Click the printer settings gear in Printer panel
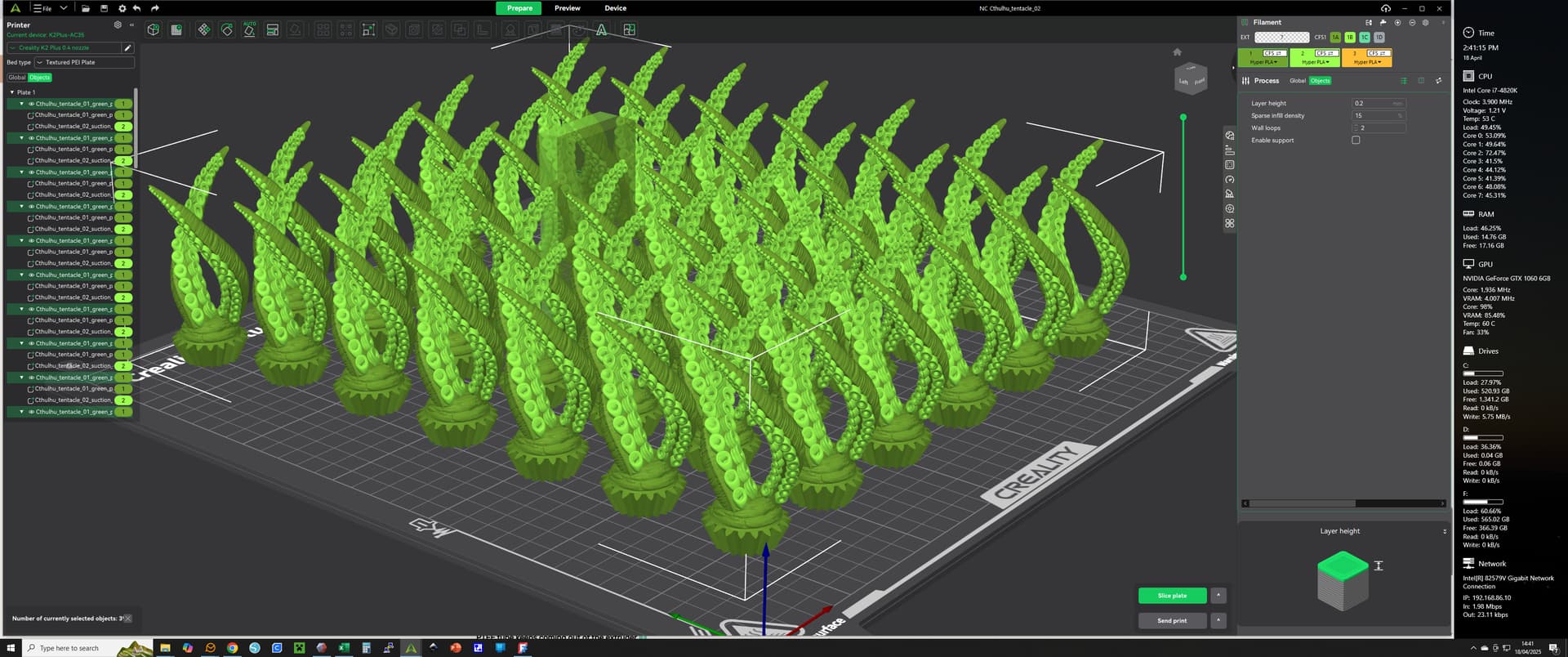Screen dimensions: 1568x657 point(118,25)
